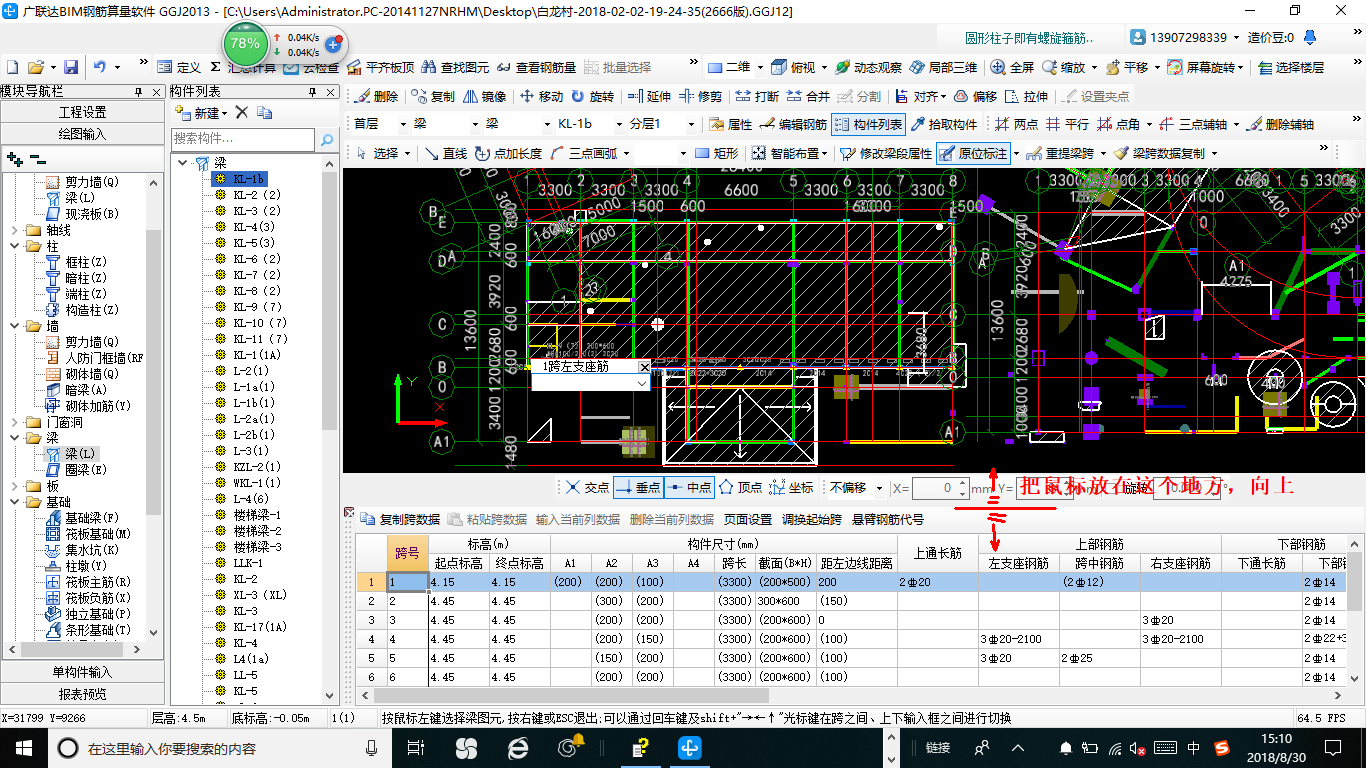Select KL-4(3) in component list
This screenshot has height=768, width=1366.
point(254,227)
